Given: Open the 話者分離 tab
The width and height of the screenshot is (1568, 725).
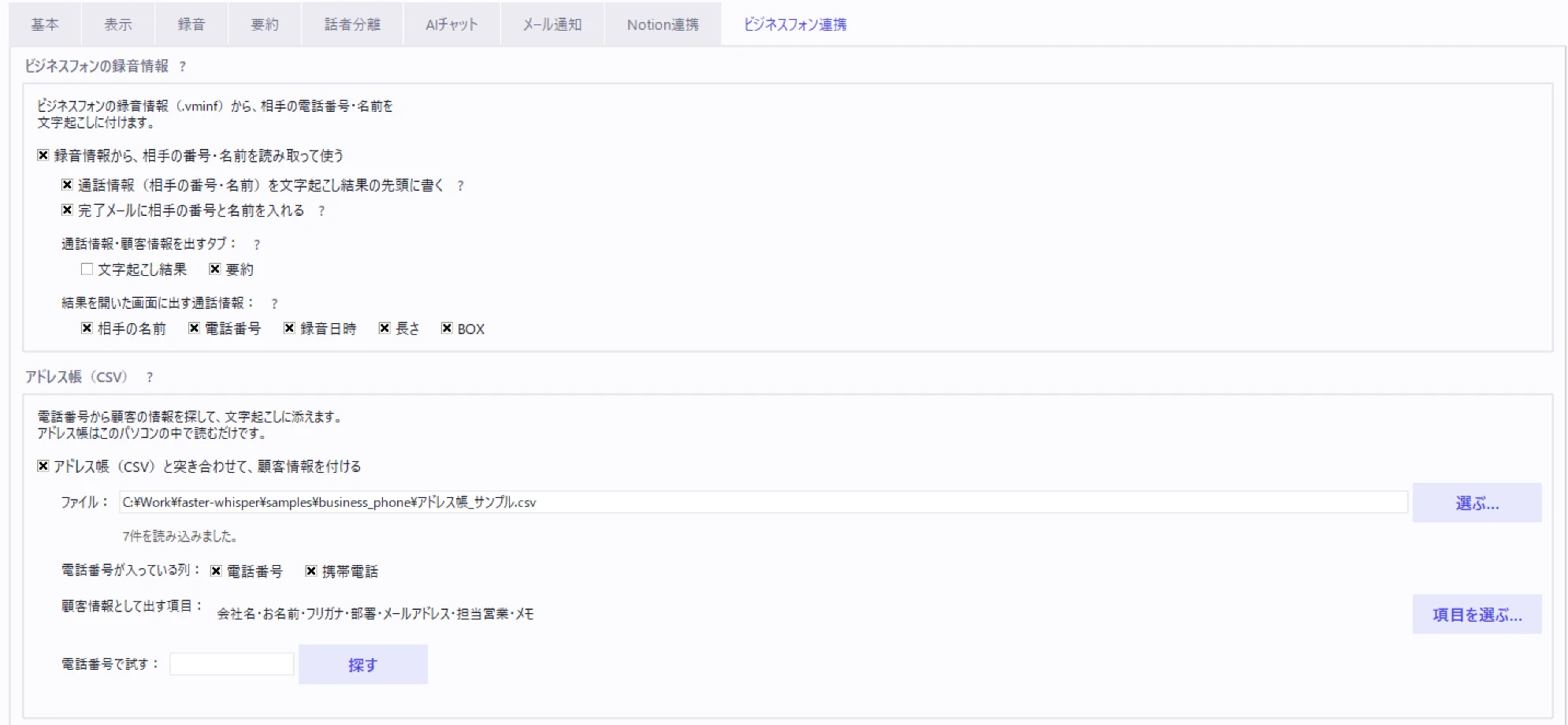Looking at the screenshot, I should pos(352,24).
